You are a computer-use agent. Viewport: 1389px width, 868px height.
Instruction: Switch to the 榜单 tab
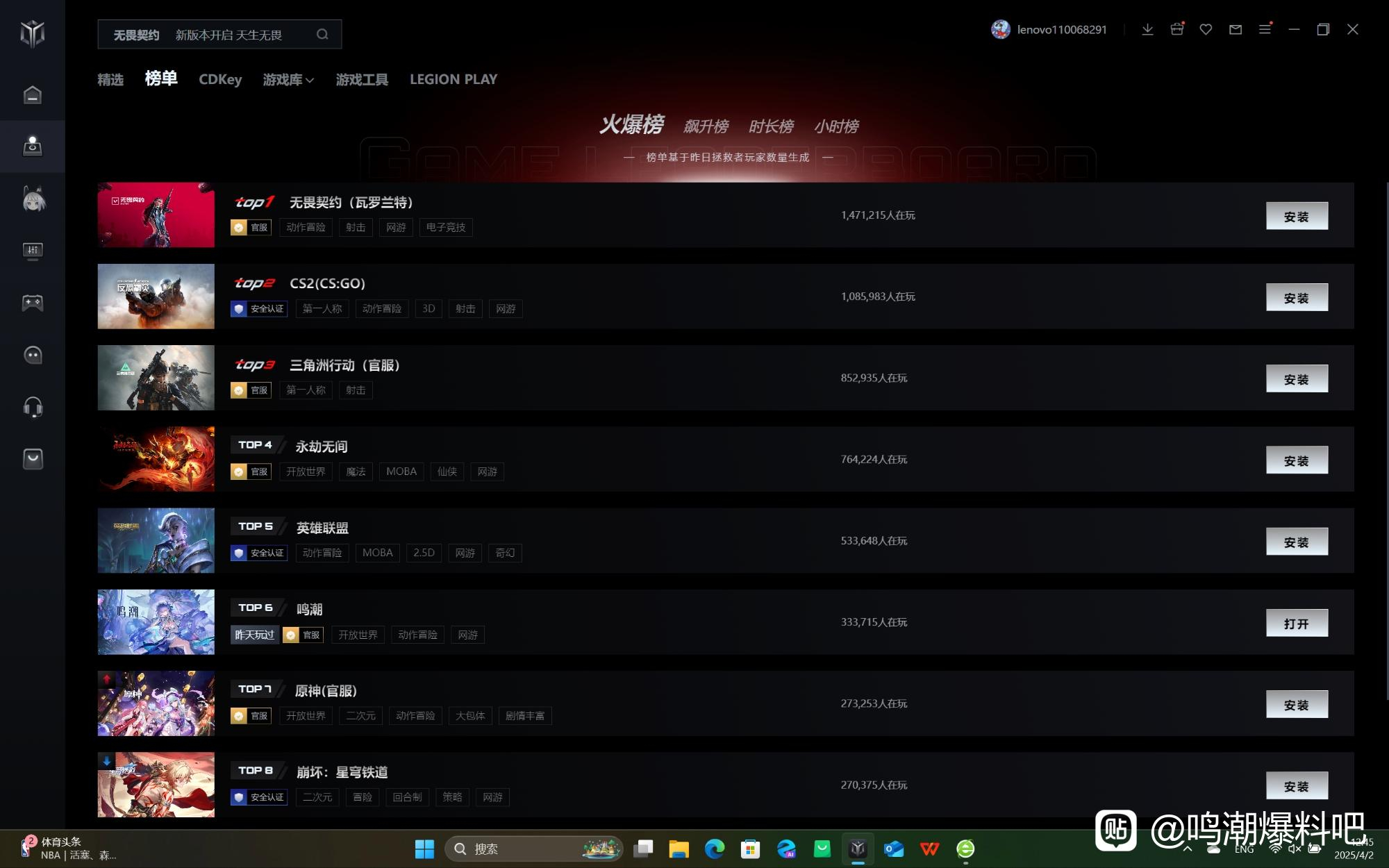point(161,78)
